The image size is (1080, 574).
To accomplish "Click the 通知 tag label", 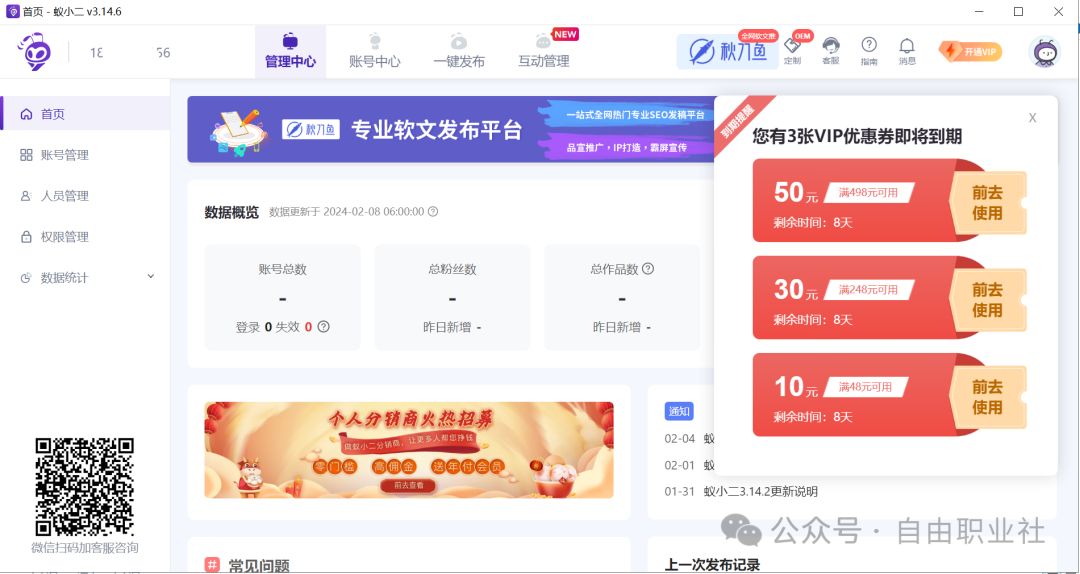I will click(x=678, y=411).
